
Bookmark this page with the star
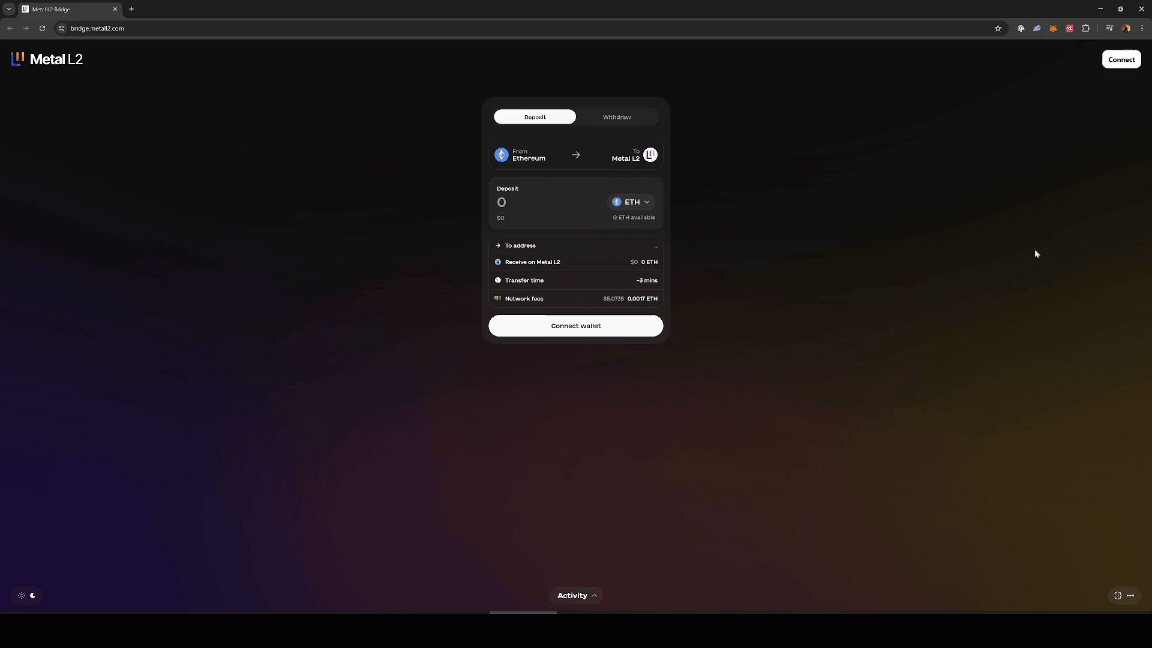(998, 29)
